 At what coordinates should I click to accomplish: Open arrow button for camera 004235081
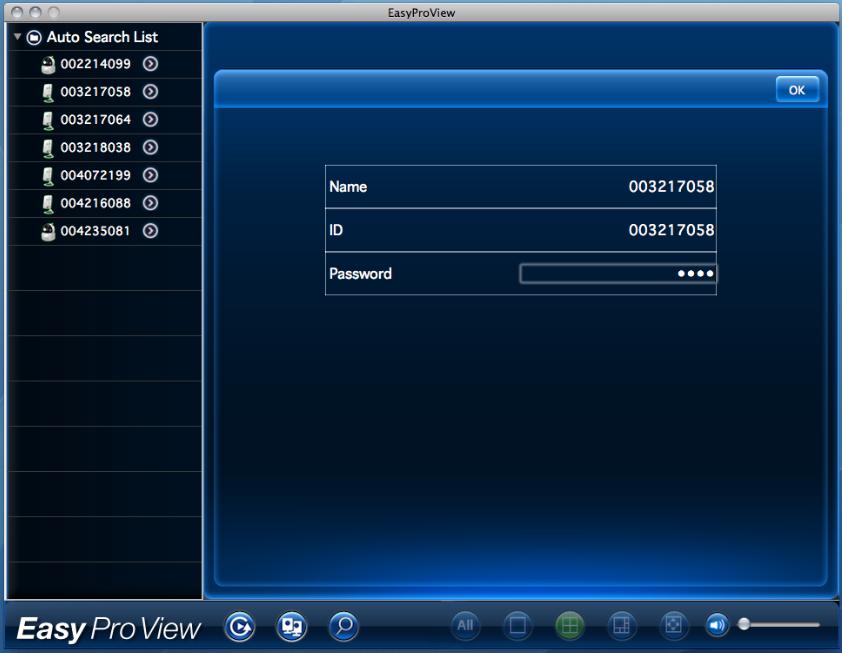tap(150, 231)
